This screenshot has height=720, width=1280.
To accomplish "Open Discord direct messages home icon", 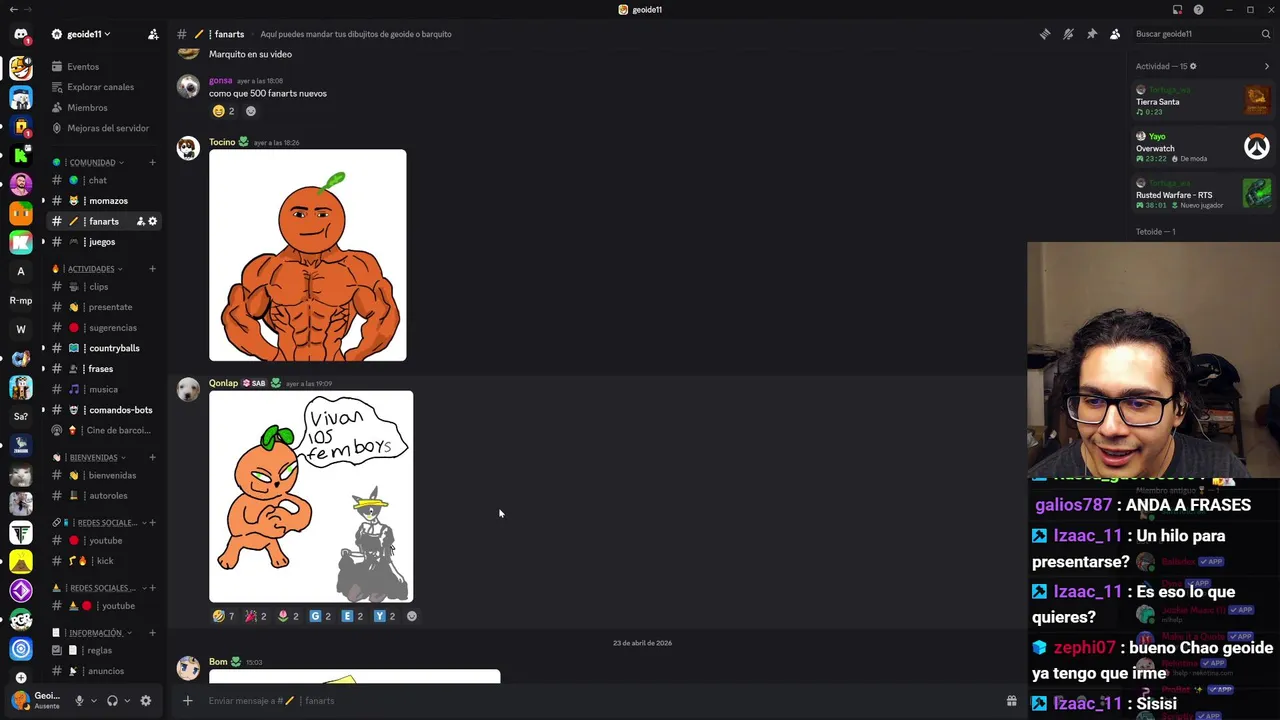I will coord(20,34).
